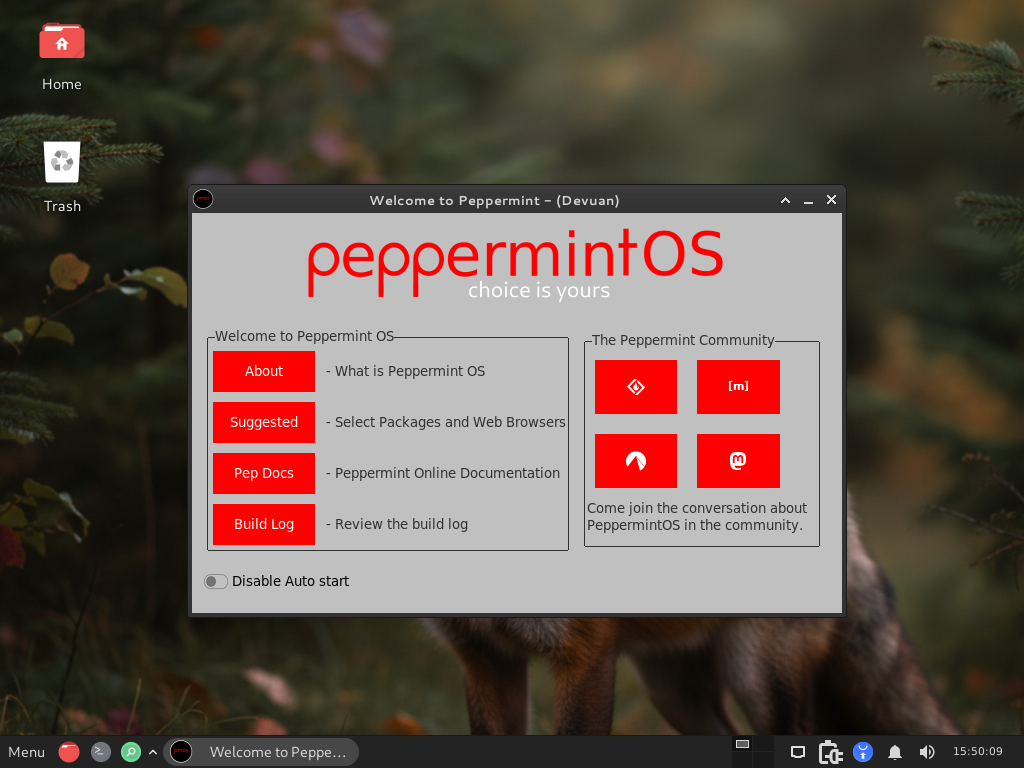Open the Mastodon community icon
The height and width of the screenshot is (768, 1024).
click(738, 460)
